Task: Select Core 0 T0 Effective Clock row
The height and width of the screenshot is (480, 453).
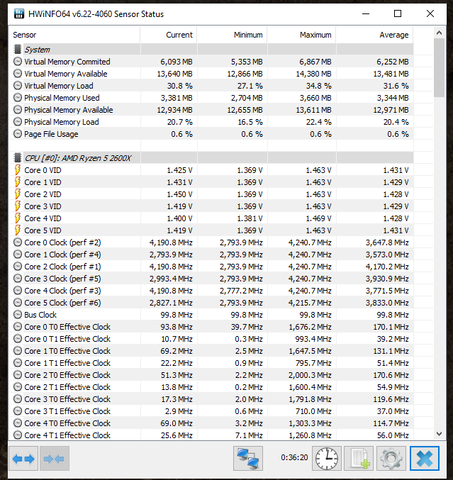Action: pyautogui.click(x=211, y=327)
